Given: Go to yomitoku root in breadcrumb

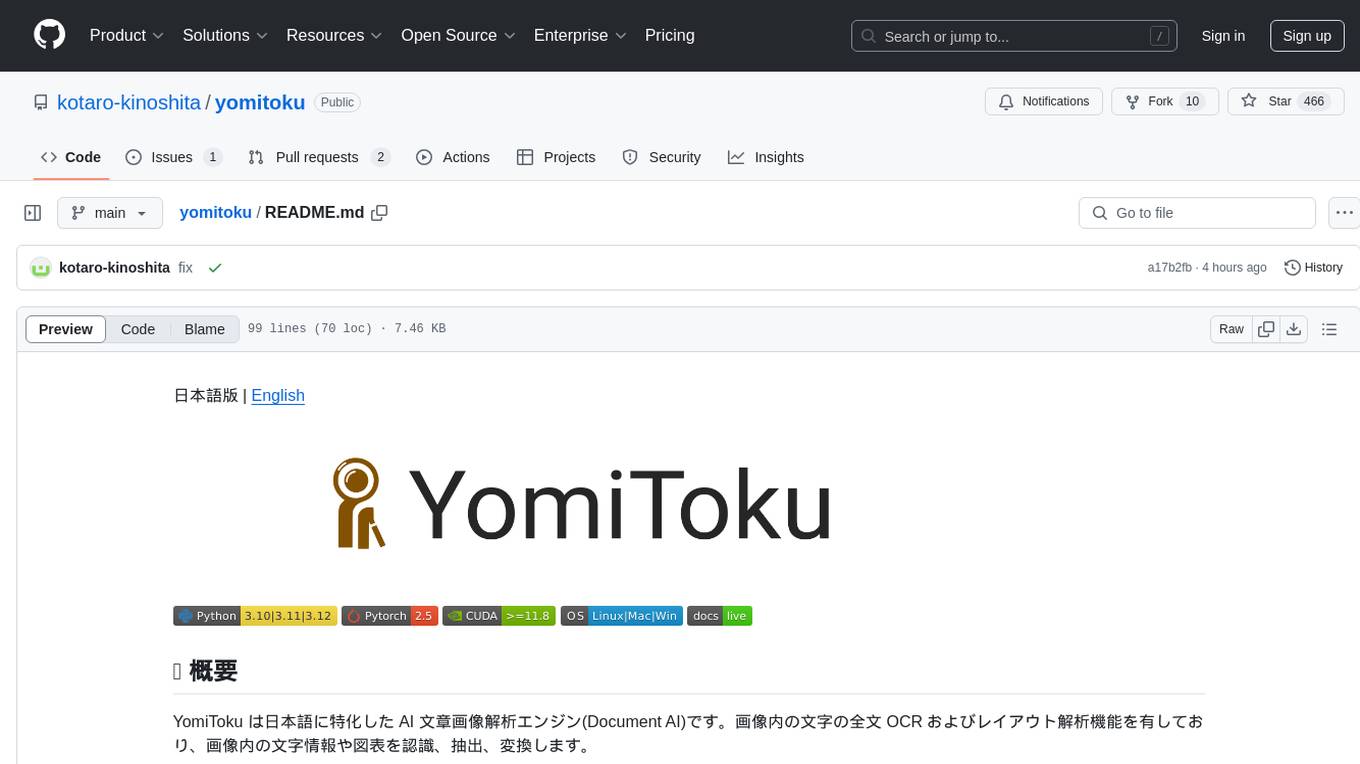Looking at the screenshot, I should tap(216, 213).
